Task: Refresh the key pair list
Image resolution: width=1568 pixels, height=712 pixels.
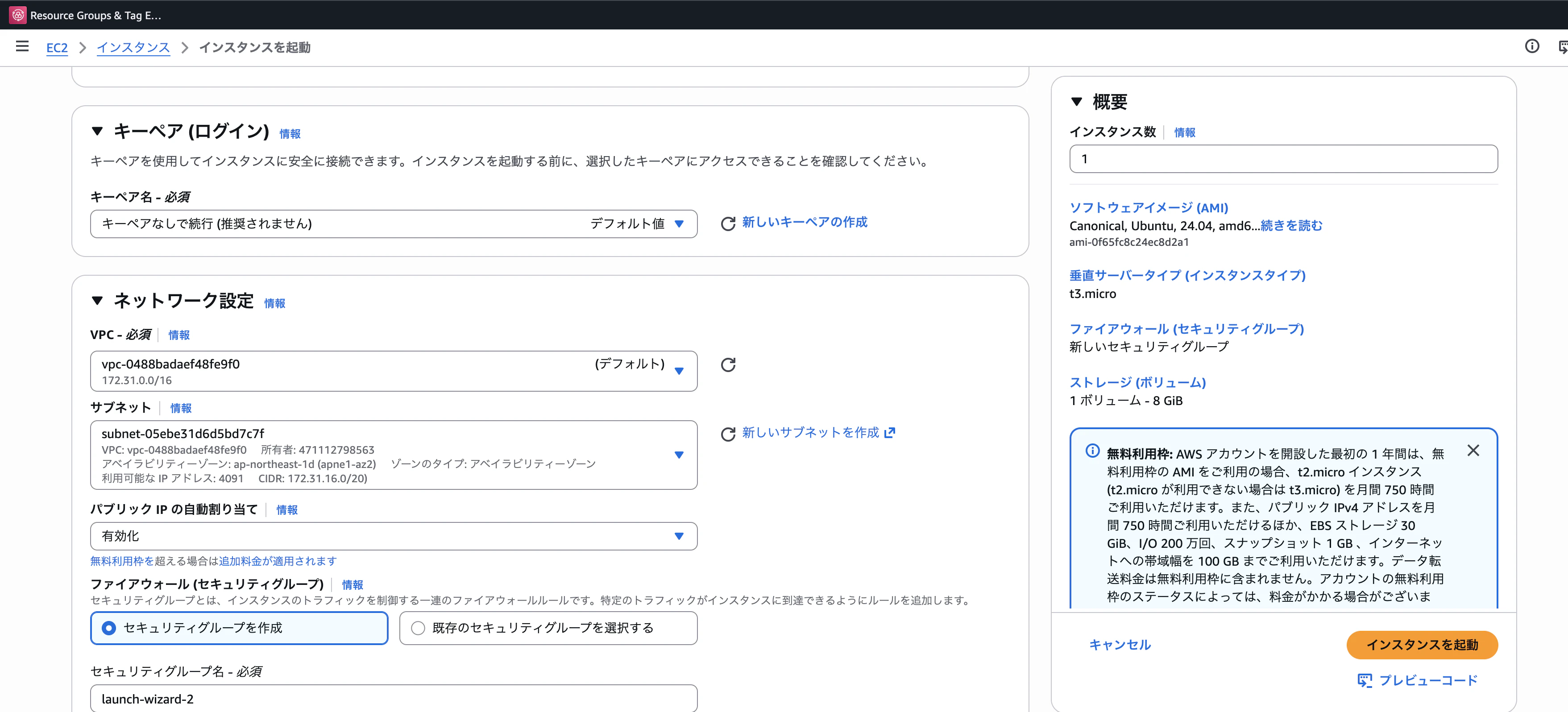Action: [x=728, y=223]
